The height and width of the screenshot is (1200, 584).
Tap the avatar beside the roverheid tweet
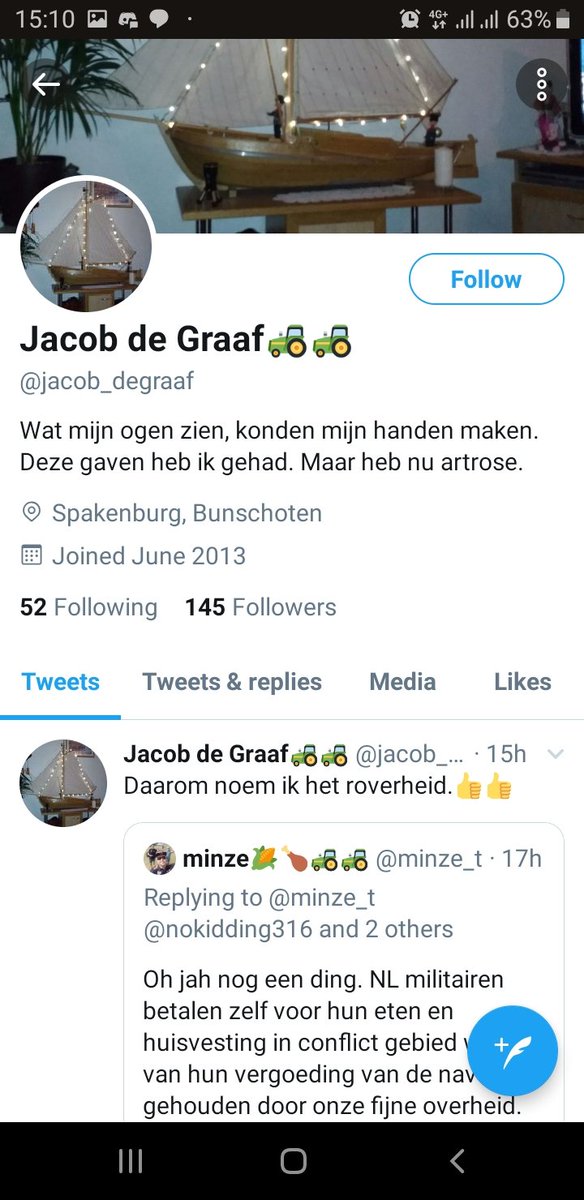click(x=63, y=783)
